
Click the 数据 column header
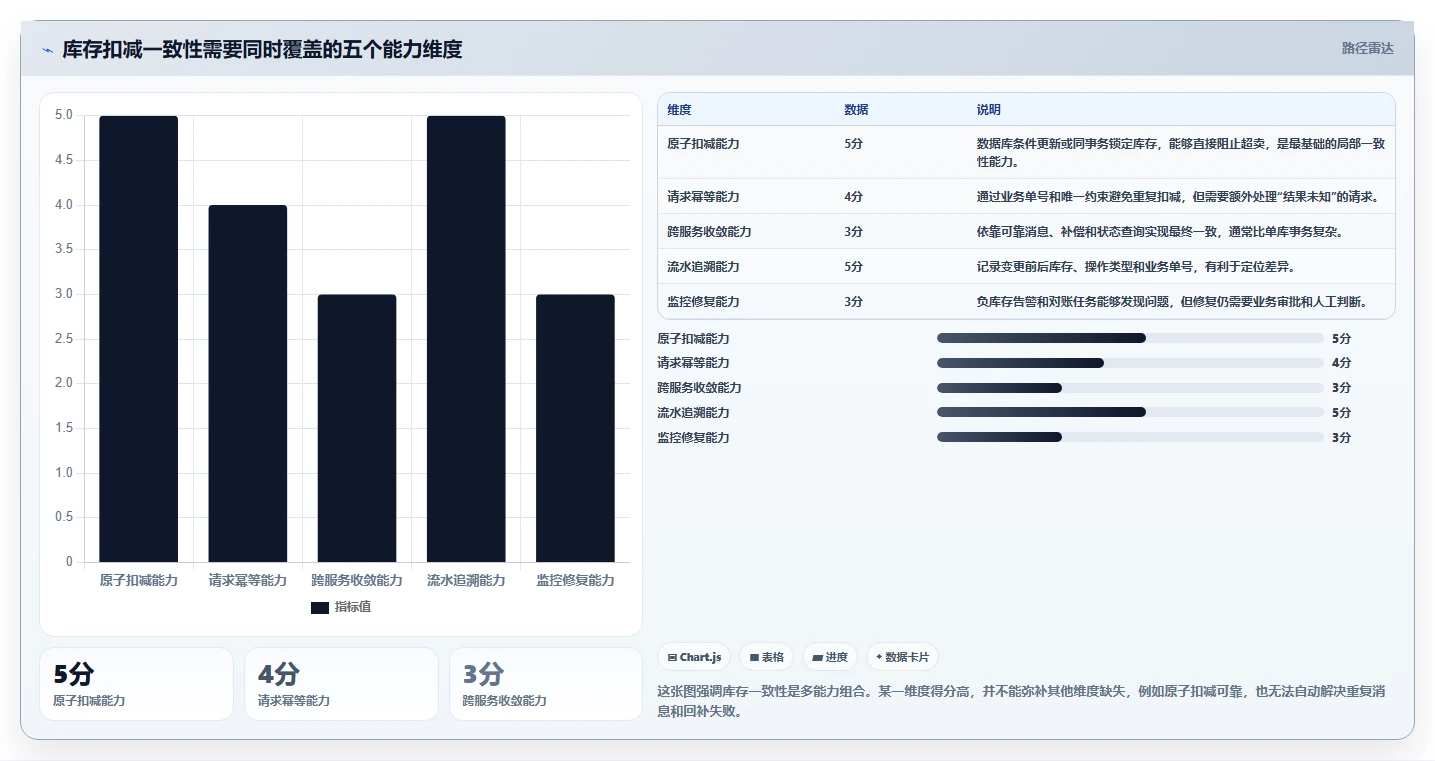pyautogui.click(x=856, y=110)
